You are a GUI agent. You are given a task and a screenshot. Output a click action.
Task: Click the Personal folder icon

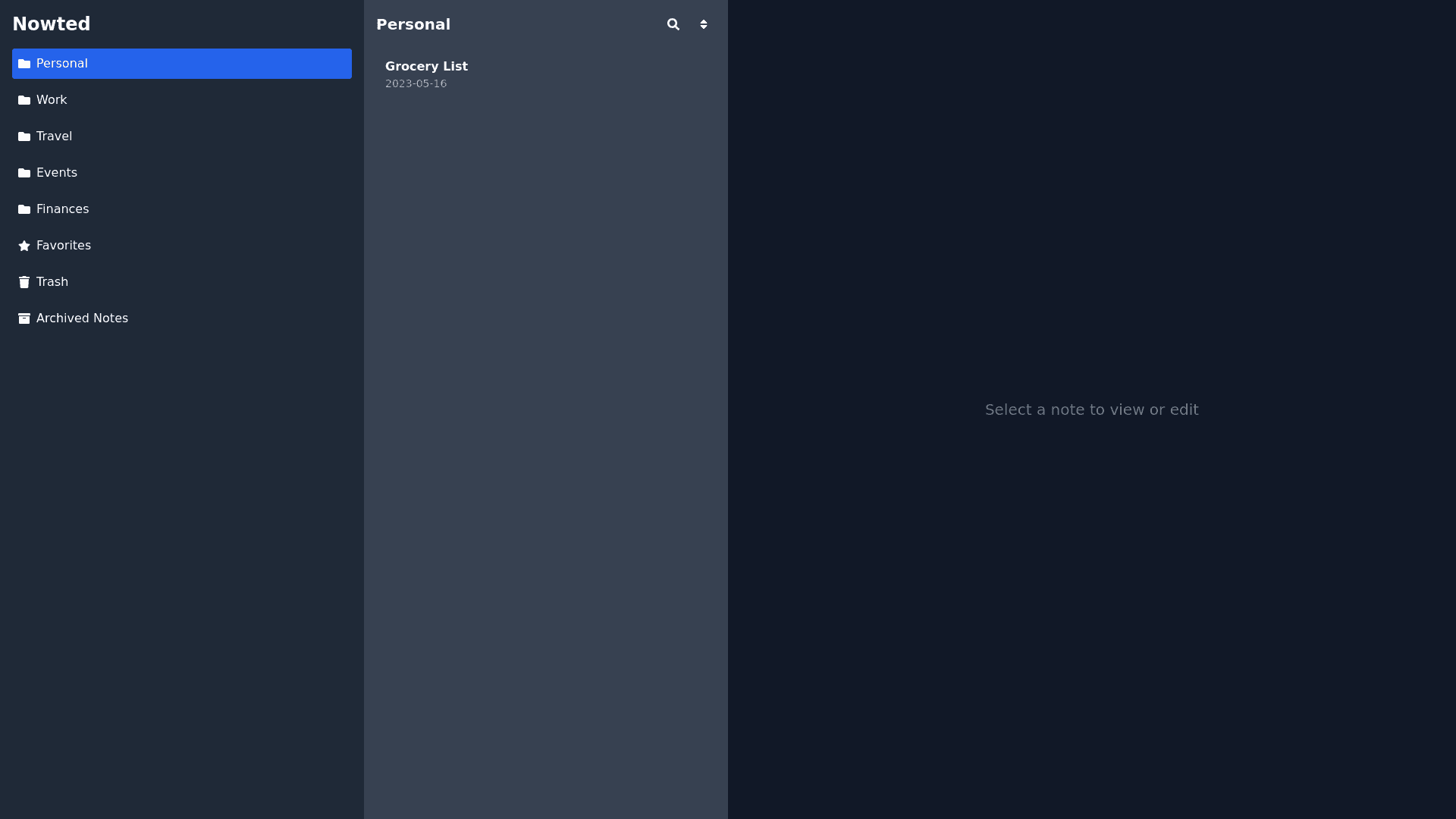(x=24, y=64)
